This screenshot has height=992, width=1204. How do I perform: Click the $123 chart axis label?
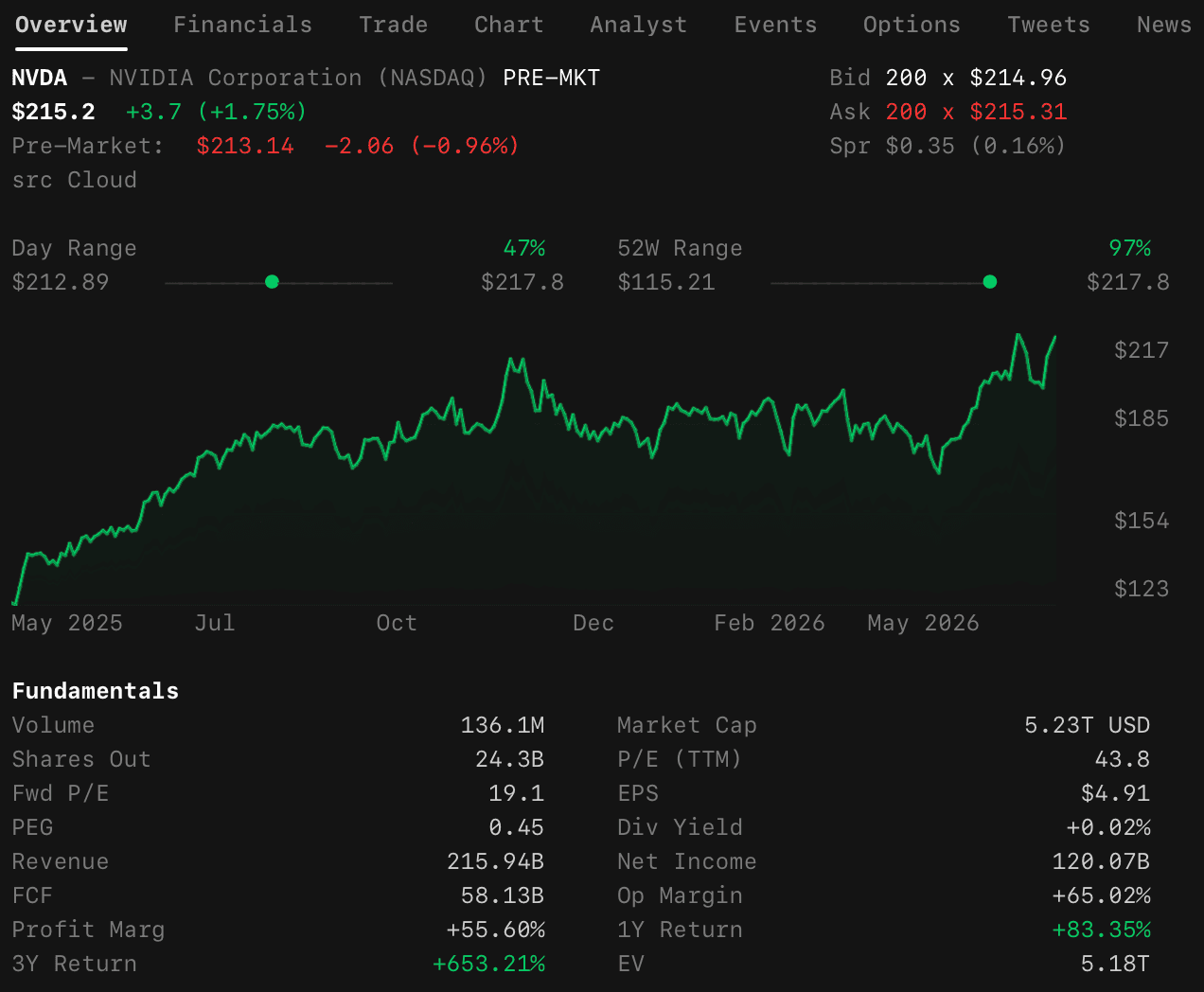pos(1142,589)
